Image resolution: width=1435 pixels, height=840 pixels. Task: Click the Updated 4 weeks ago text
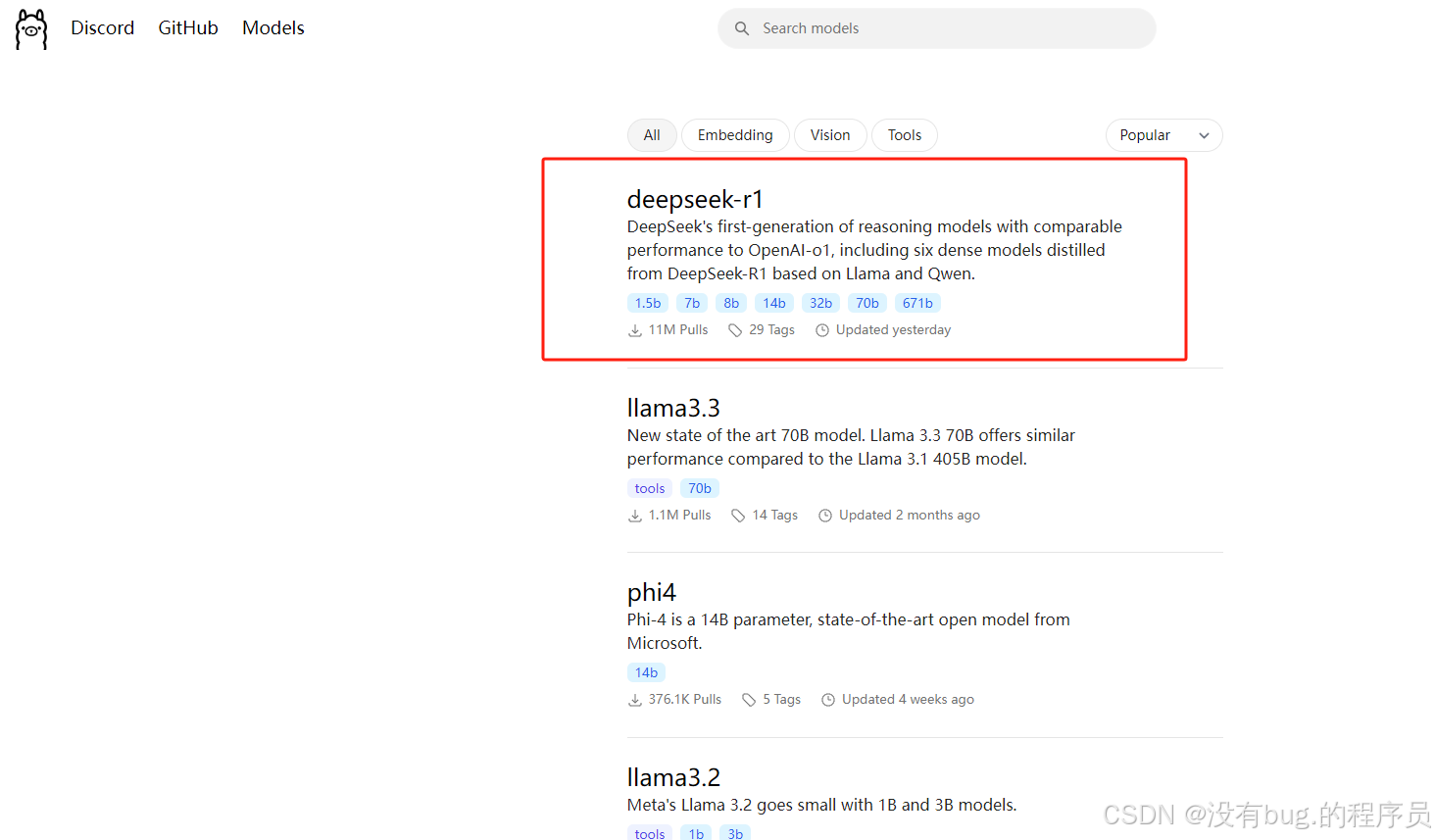pos(909,700)
